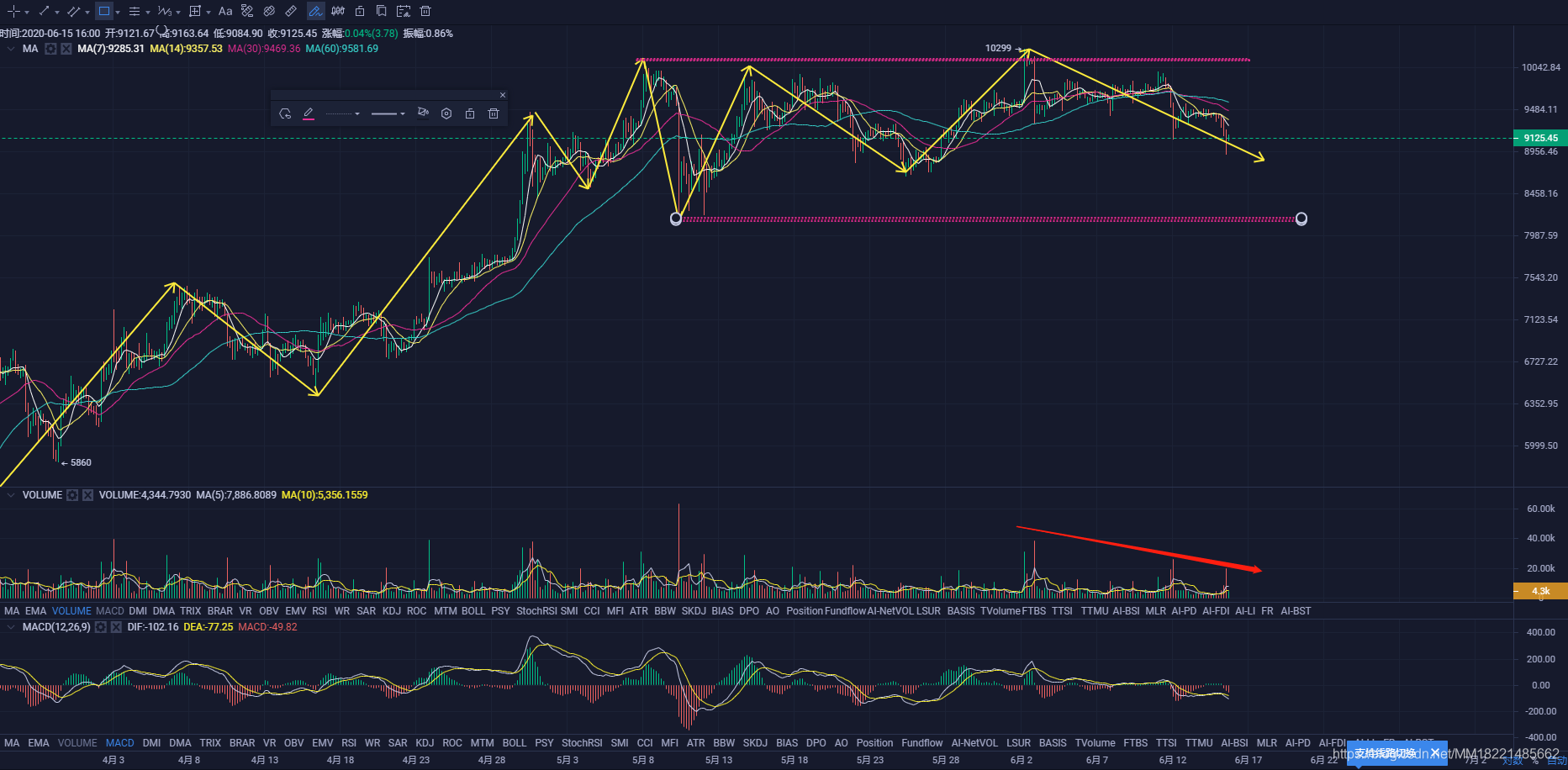Screen dimensions: 1568x770
Task: Select the highlighted VOLUME tab in upper indicator bar
Action: 71,611
